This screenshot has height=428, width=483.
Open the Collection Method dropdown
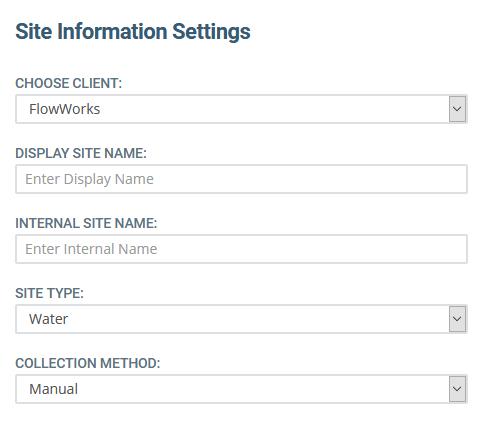click(x=241, y=389)
